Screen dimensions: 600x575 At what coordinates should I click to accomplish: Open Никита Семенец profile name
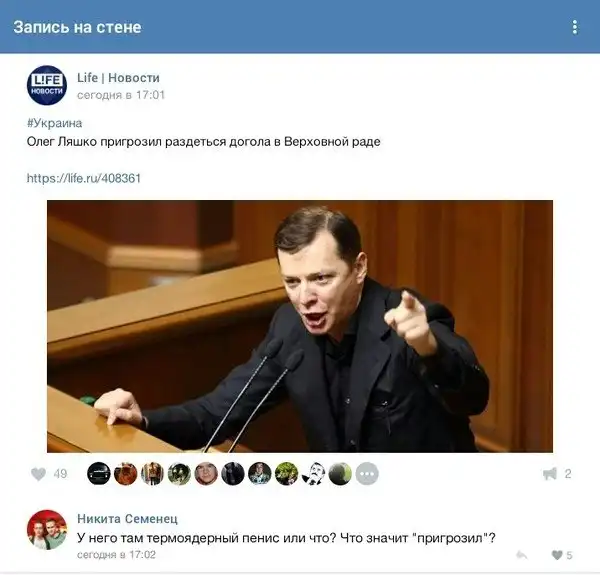pyautogui.click(x=127, y=519)
